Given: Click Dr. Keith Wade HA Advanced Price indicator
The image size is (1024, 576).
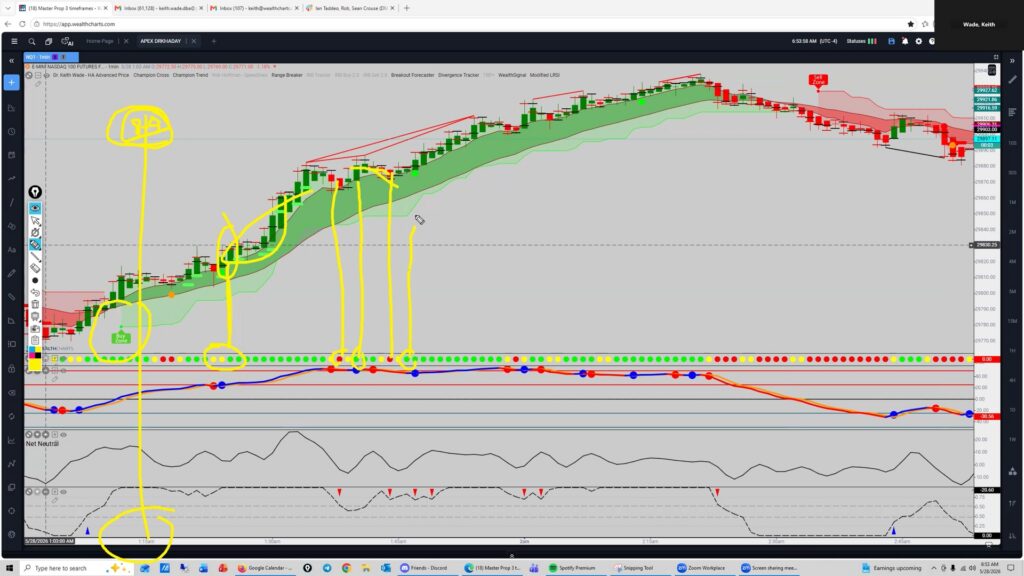Looking at the screenshot, I should tap(91, 75).
